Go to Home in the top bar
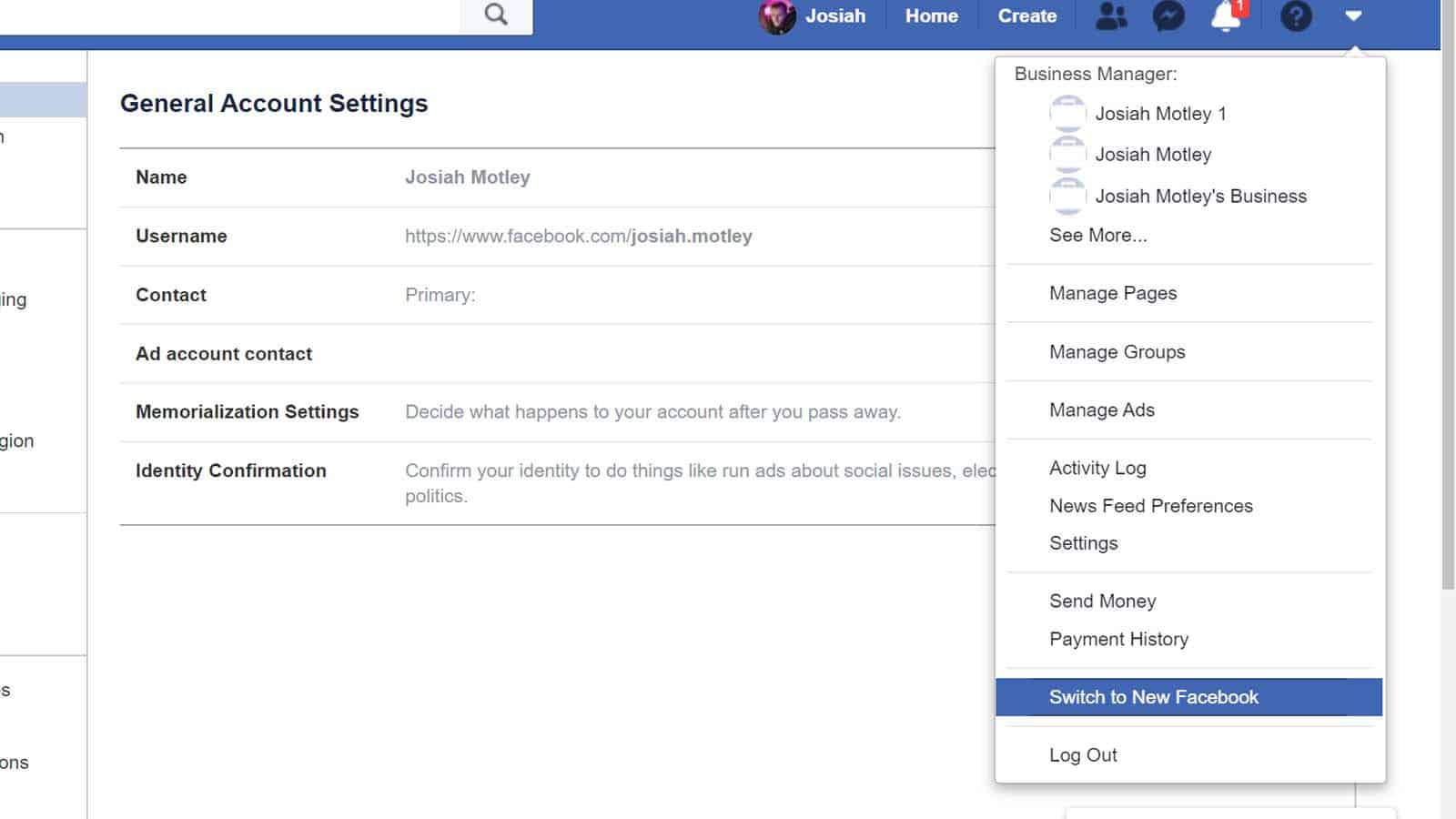The height and width of the screenshot is (819, 1456). pyautogui.click(x=931, y=16)
